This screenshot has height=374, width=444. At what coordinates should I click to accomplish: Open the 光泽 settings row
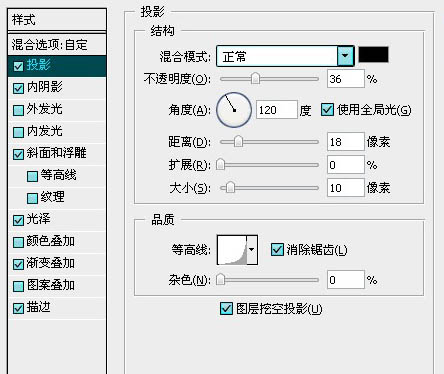coord(57,220)
